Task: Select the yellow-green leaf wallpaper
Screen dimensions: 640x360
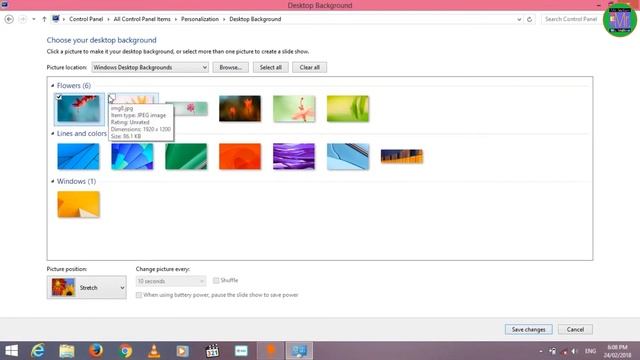Action: coord(348,109)
